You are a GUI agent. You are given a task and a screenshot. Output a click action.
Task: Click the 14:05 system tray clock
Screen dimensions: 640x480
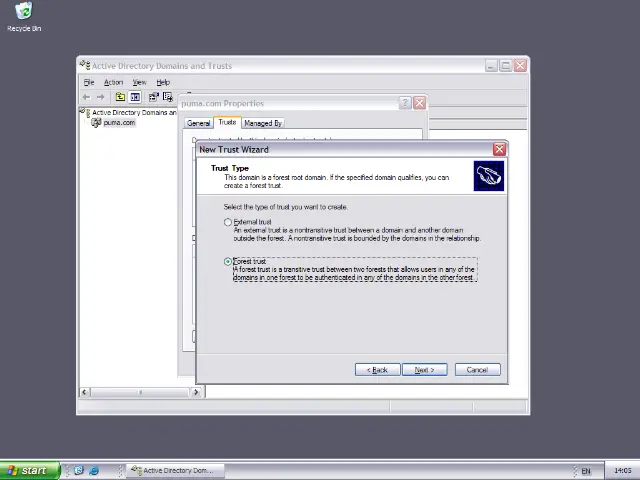(622, 471)
